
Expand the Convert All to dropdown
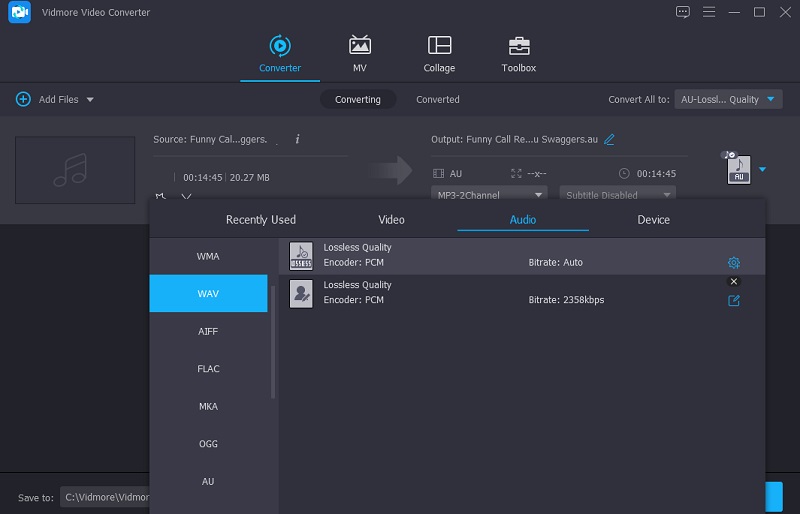coord(729,100)
